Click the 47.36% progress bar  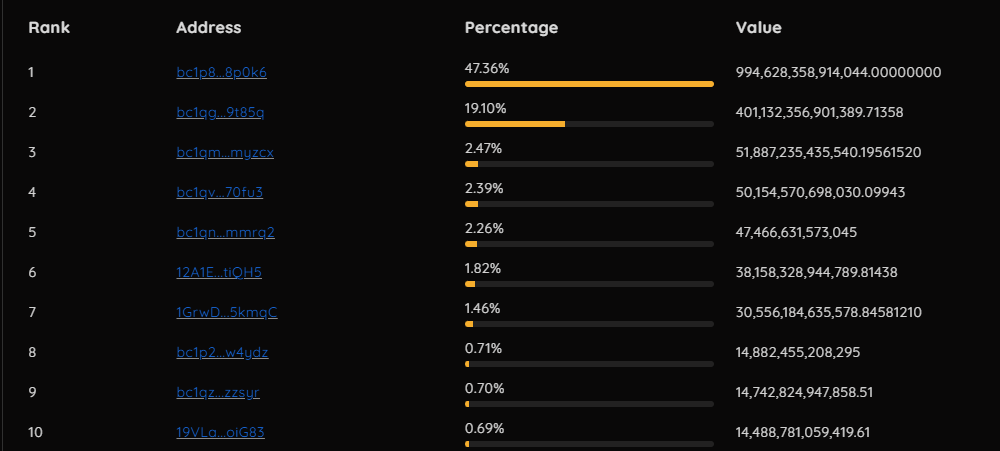(x=589, y=84)
